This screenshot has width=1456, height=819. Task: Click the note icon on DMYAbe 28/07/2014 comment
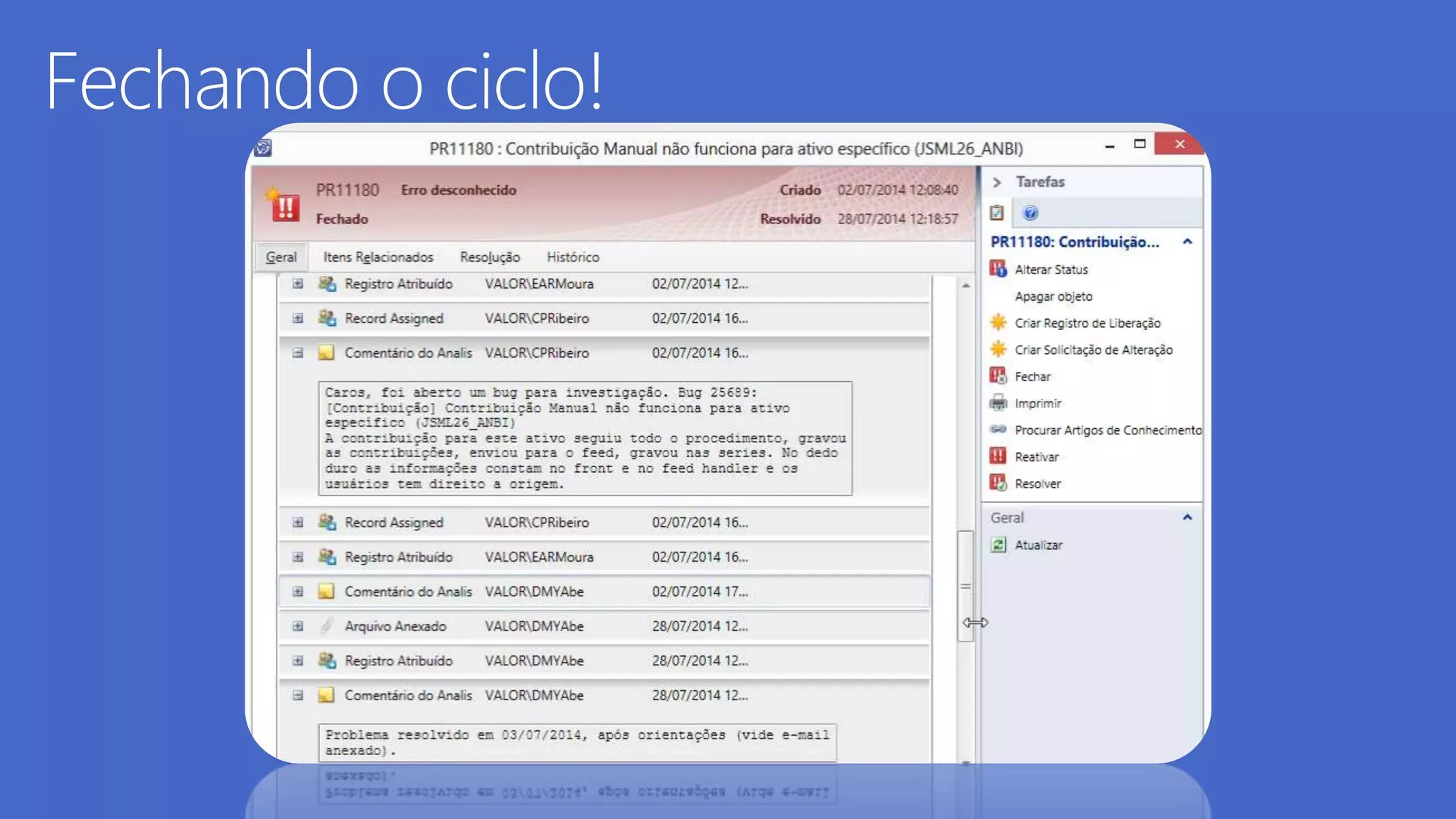(x=326, y=695)
